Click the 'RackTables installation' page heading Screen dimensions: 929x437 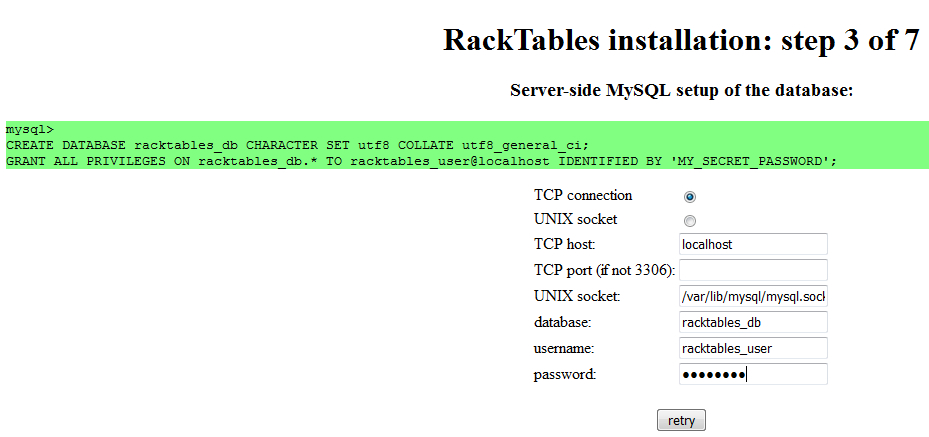680,41
